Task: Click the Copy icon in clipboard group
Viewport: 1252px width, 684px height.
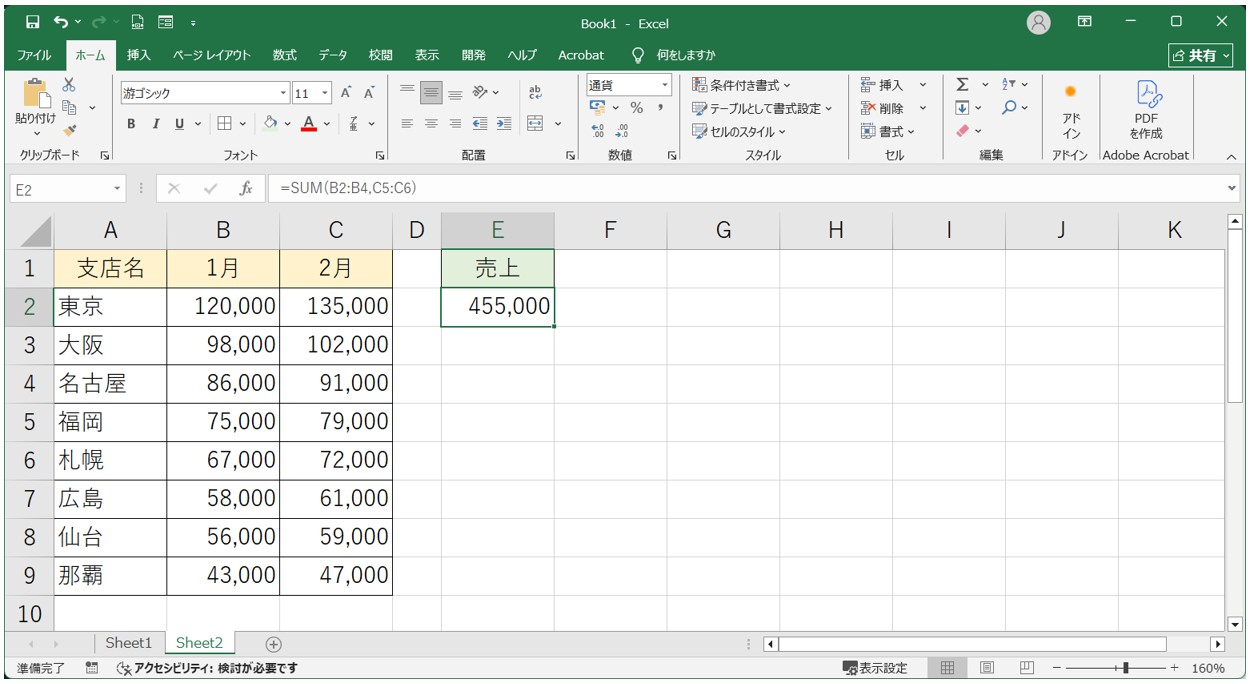Action: (x=70, y=107)
